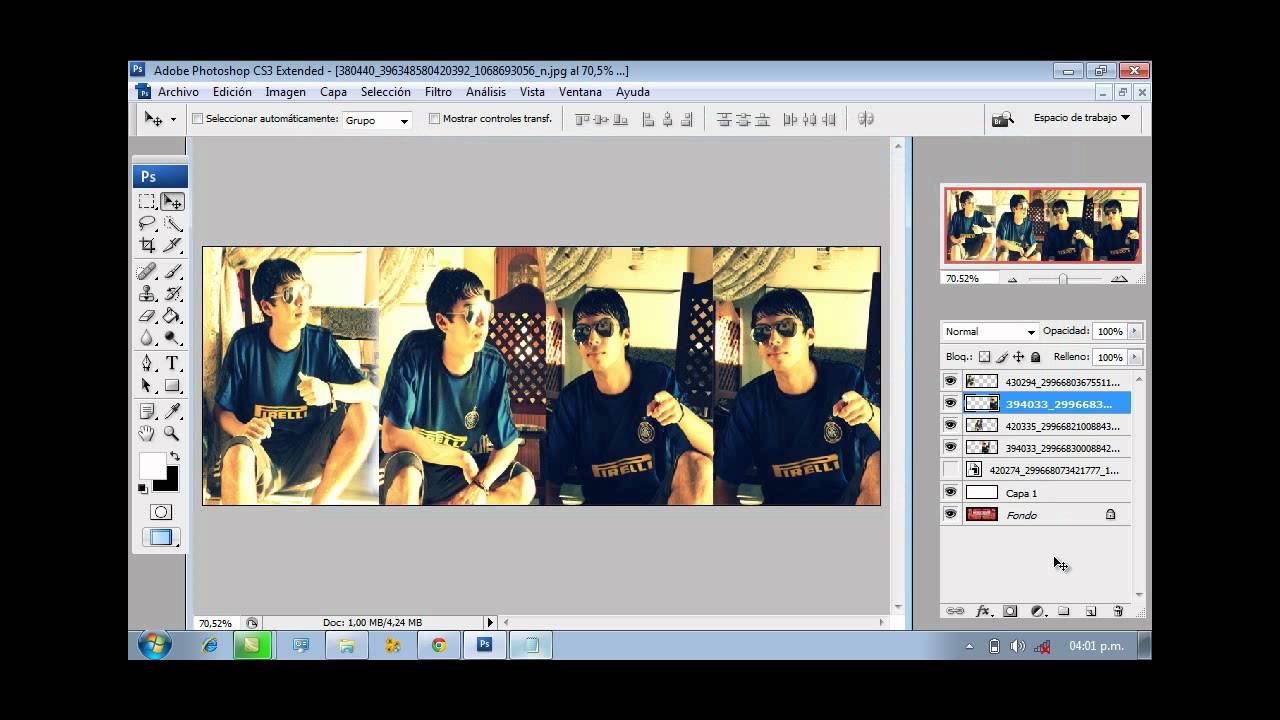Select the Move tool in toolbox
This screenshot has width=1280, height=720.
(x=172, y=202)
